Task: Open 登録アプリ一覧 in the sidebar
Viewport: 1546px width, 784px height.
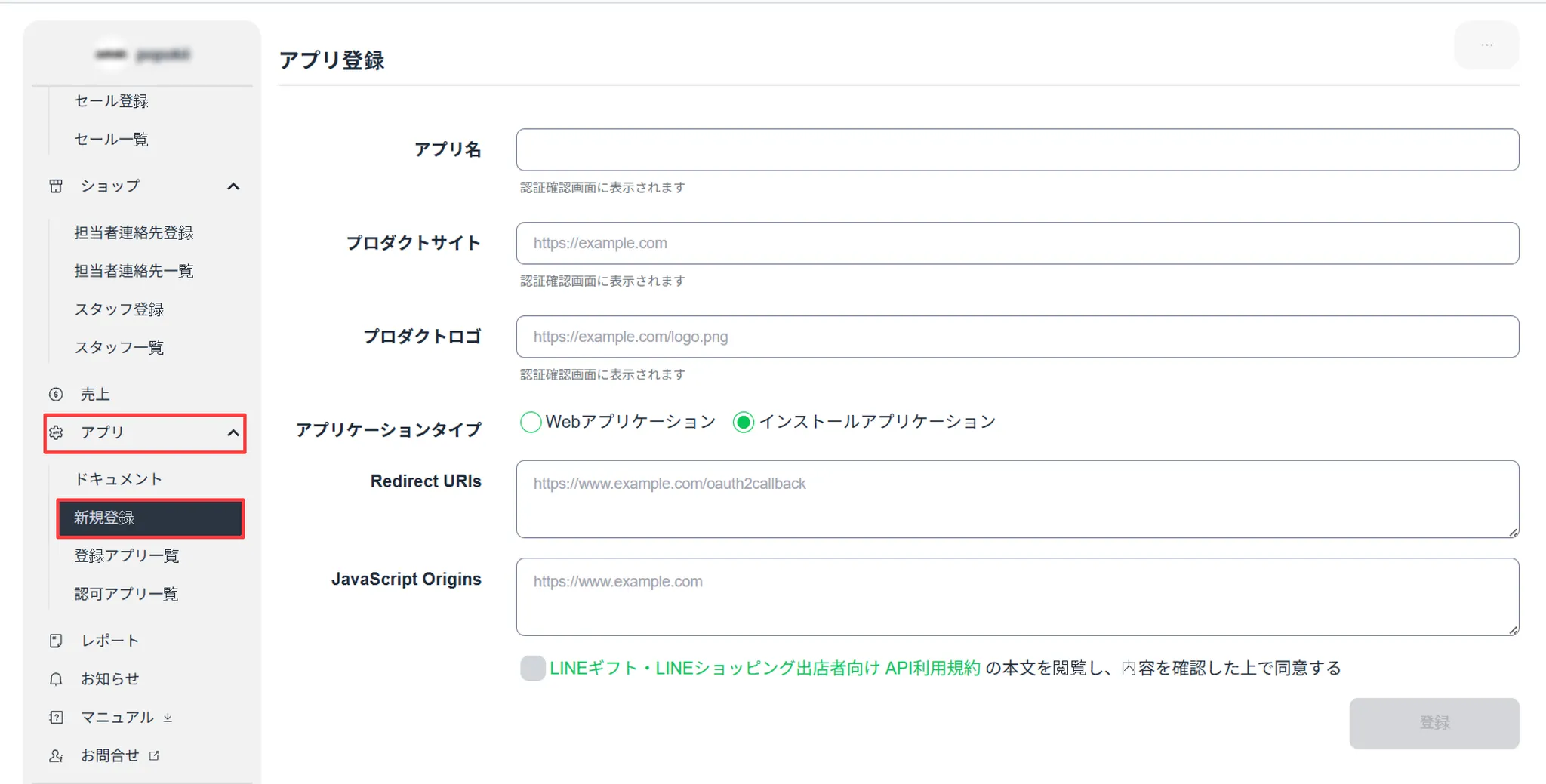Action: pos(127,556)
